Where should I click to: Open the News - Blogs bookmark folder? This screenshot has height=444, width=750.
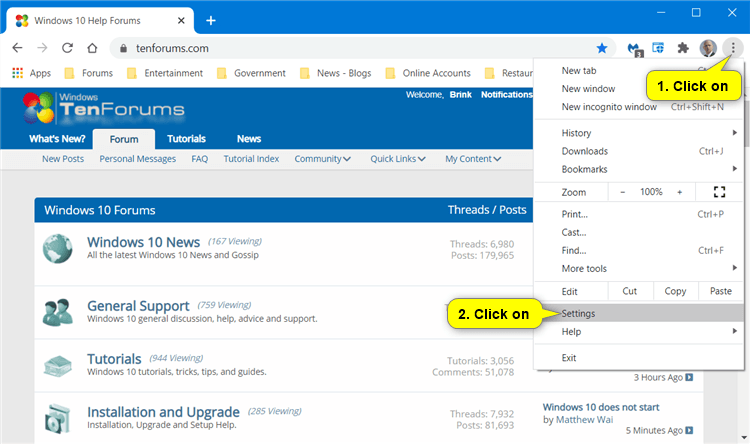point(335,73)
